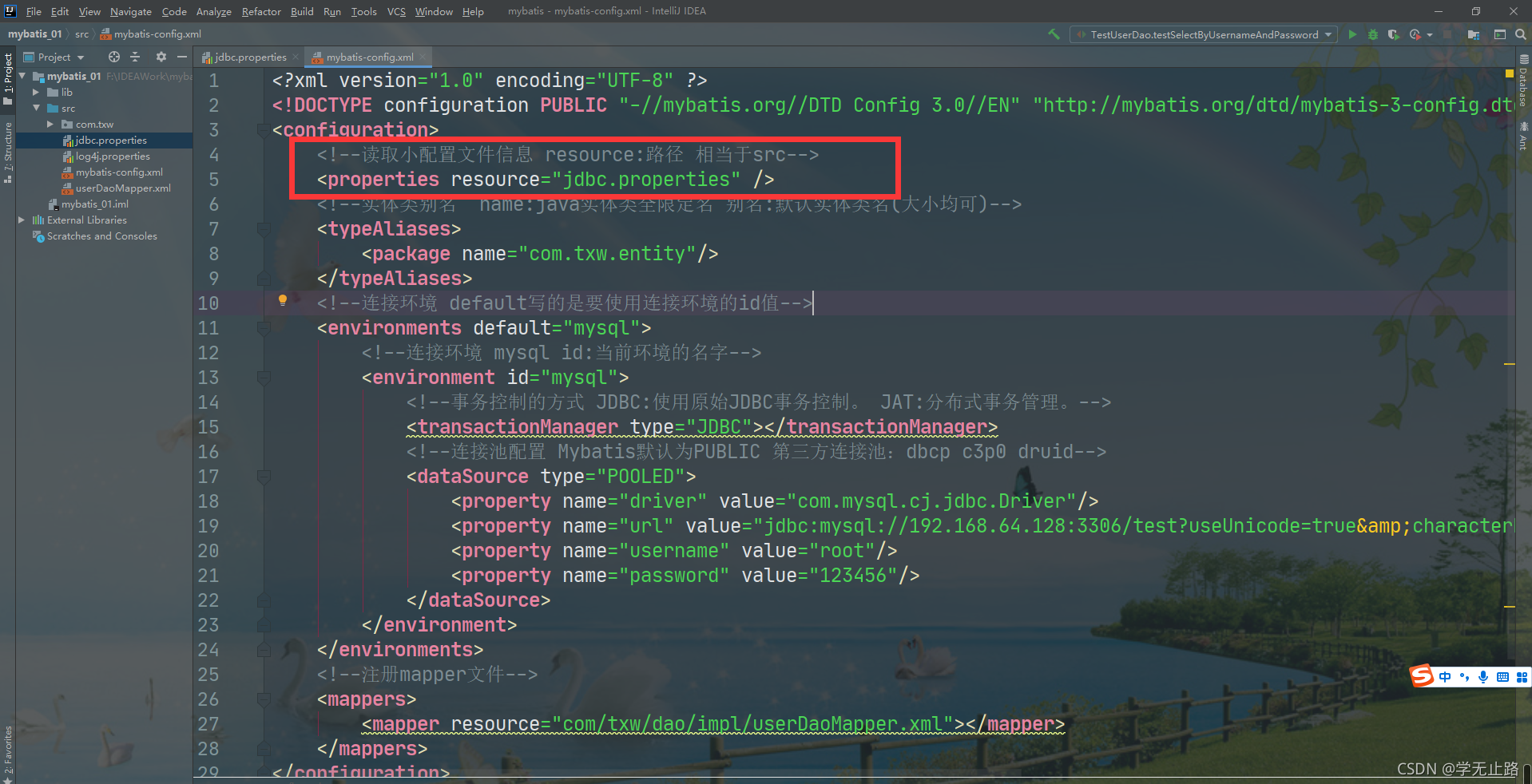Place cursor in the jdbc.properties resource value
Viewport: 1532px width, 784px height.
(646, 179)
